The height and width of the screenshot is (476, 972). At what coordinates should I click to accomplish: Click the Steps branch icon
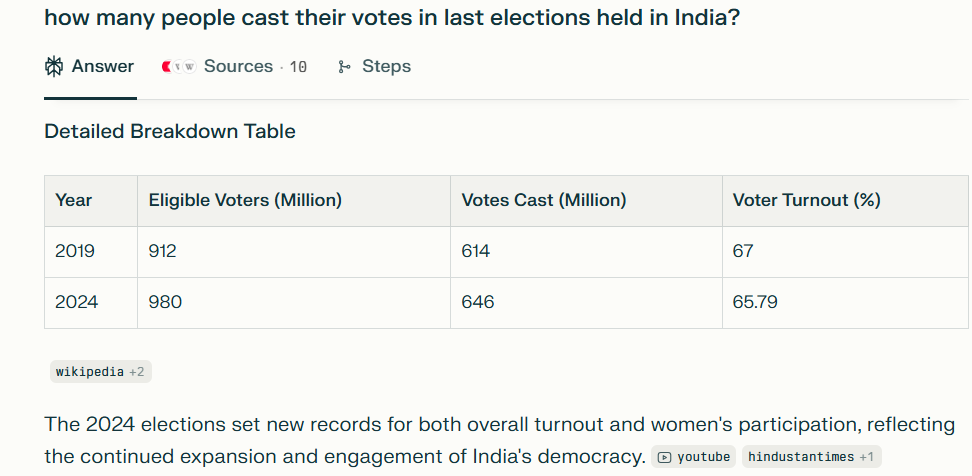[344, 67]
